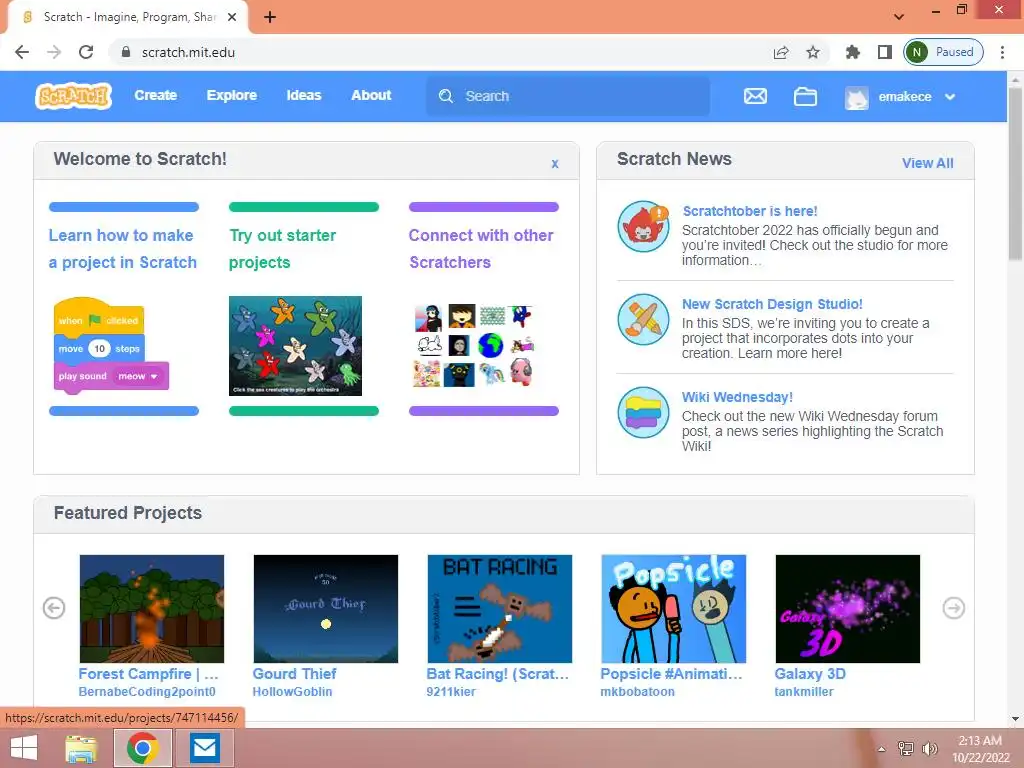Open the Ideas menu item

tap(304, 95)
